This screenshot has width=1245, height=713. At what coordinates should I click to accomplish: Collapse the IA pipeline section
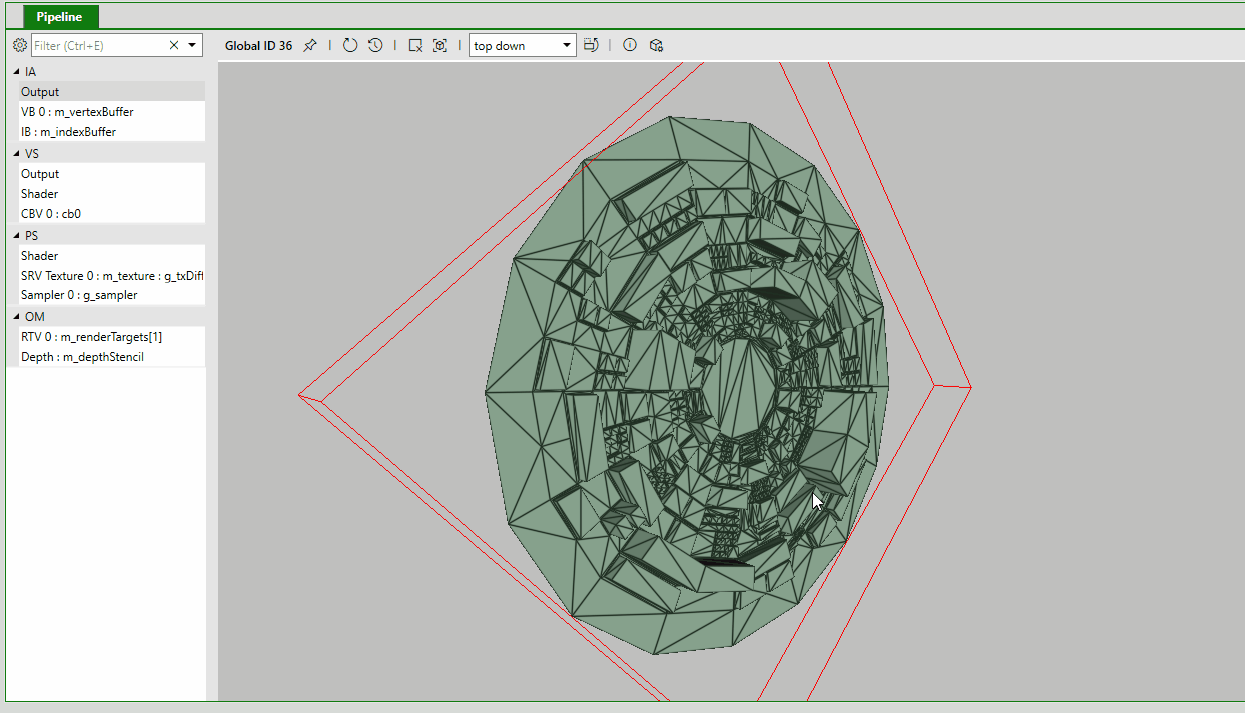pos(16,72)
